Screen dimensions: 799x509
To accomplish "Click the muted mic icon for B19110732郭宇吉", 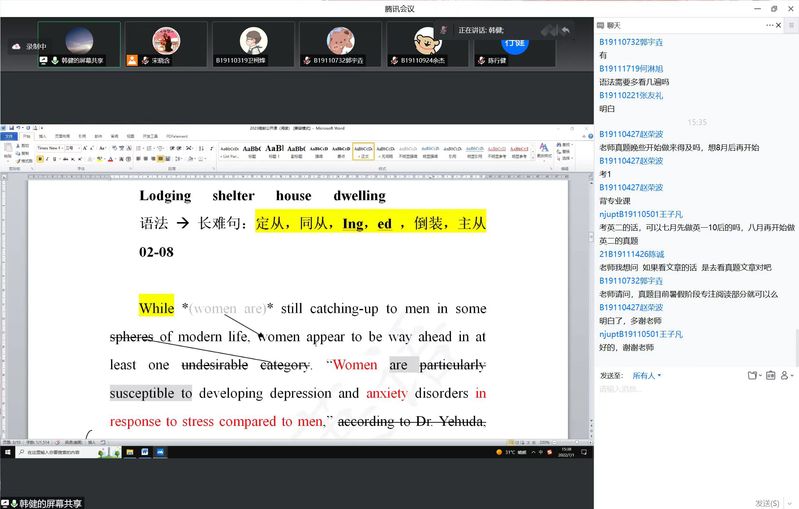I will [308, 60].
